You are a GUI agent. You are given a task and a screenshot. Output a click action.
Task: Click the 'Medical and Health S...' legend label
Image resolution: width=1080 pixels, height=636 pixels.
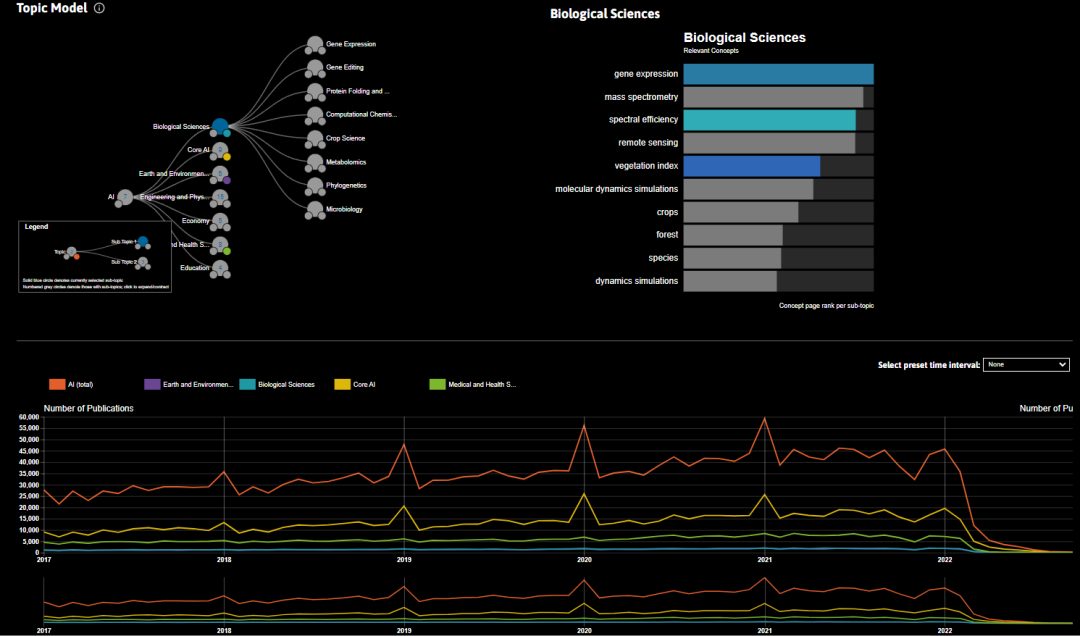[482, 384]
